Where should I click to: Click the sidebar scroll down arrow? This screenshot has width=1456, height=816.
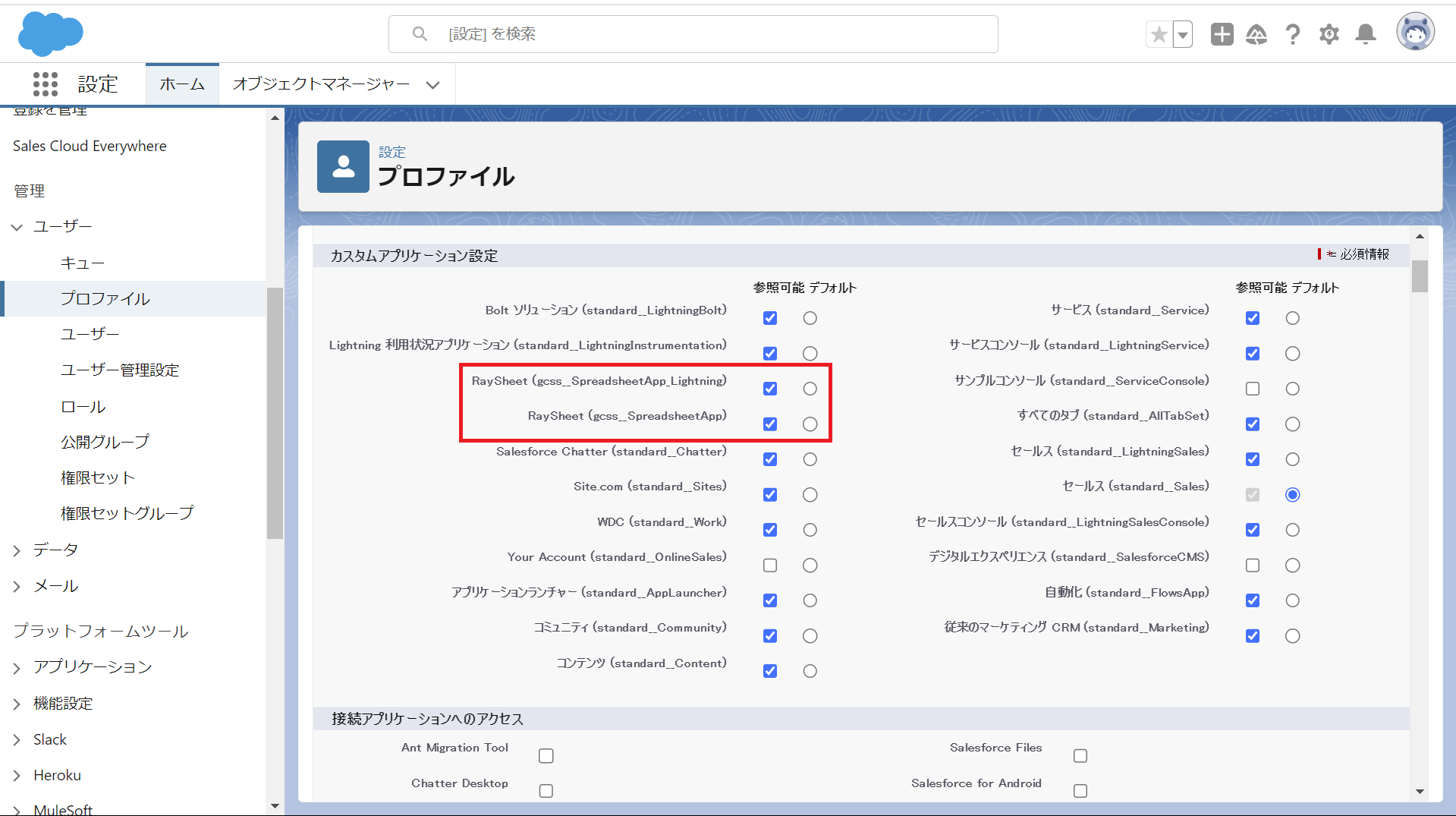click(x=275, y=806)
